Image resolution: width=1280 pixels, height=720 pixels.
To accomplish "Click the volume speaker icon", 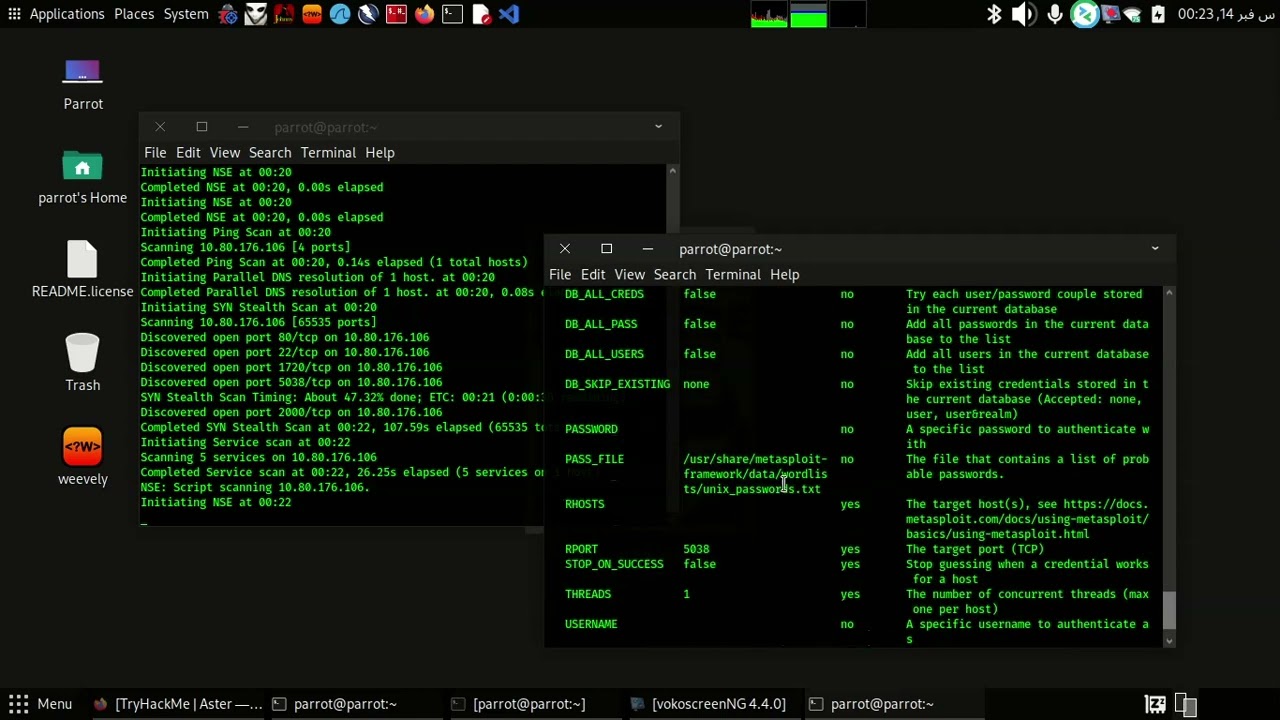I will [1023, 14].
